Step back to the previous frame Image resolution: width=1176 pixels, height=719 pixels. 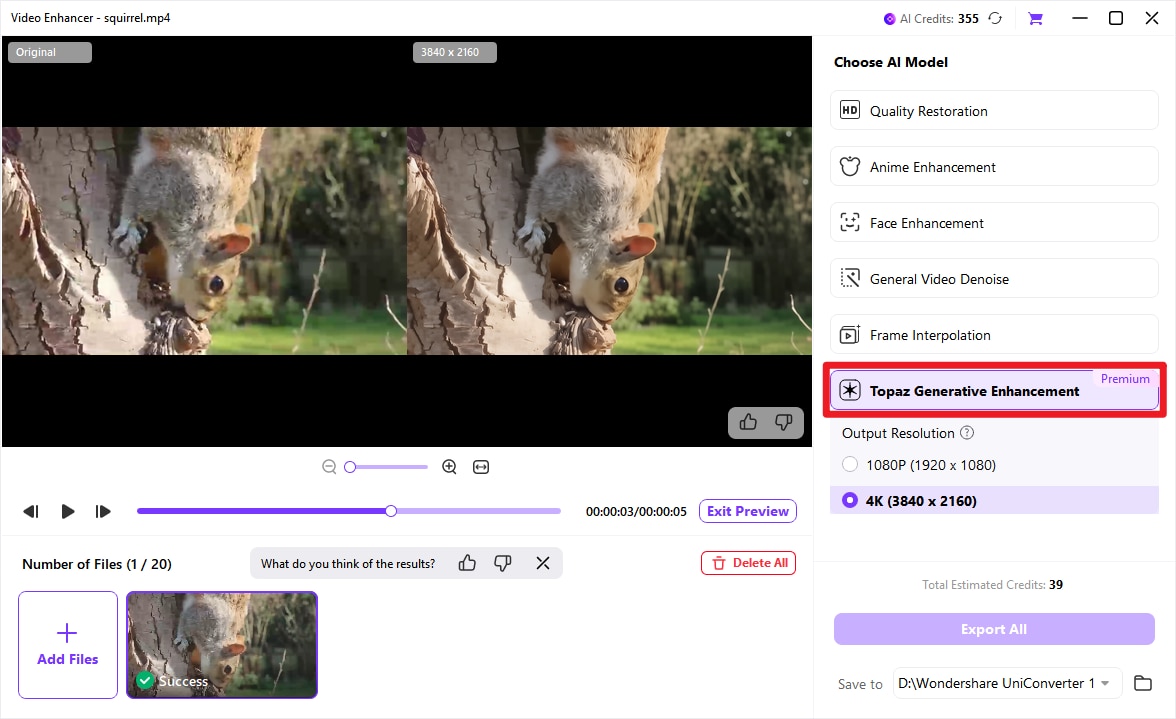point(31,511)
